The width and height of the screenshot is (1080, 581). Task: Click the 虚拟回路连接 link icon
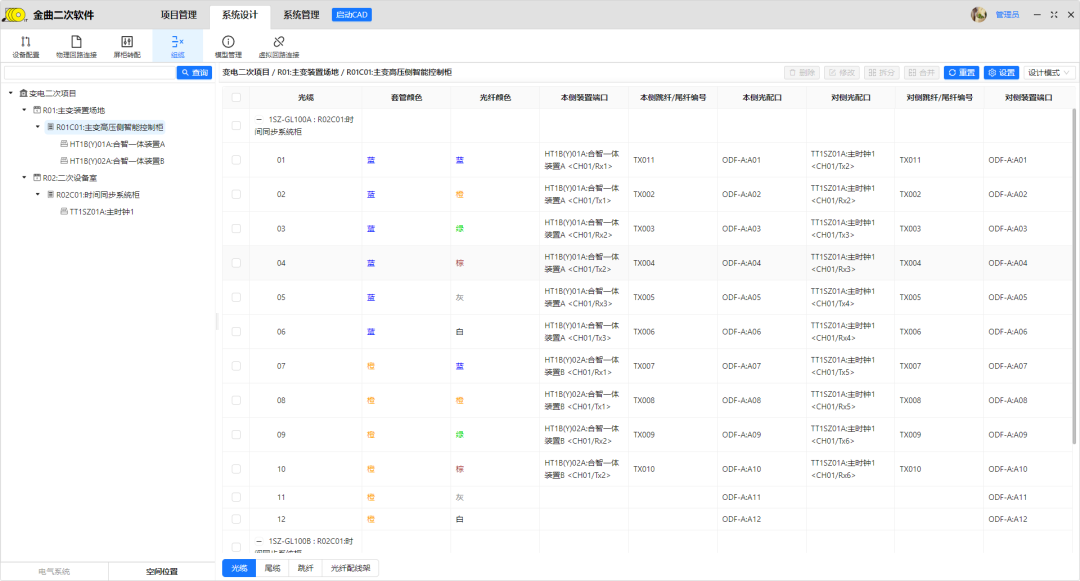pos(278,42)
